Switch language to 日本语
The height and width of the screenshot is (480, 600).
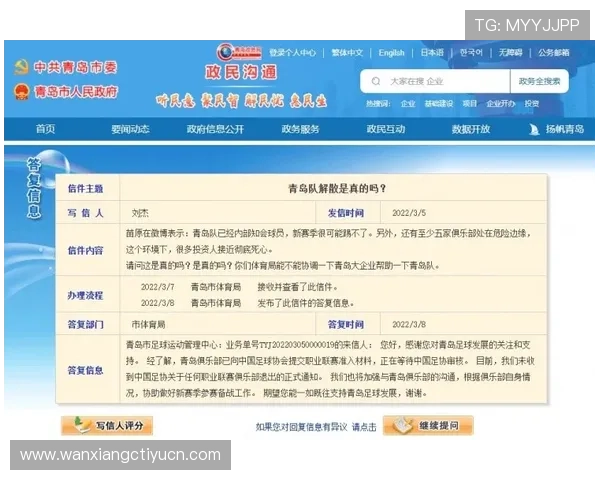[x=432, y=52]
